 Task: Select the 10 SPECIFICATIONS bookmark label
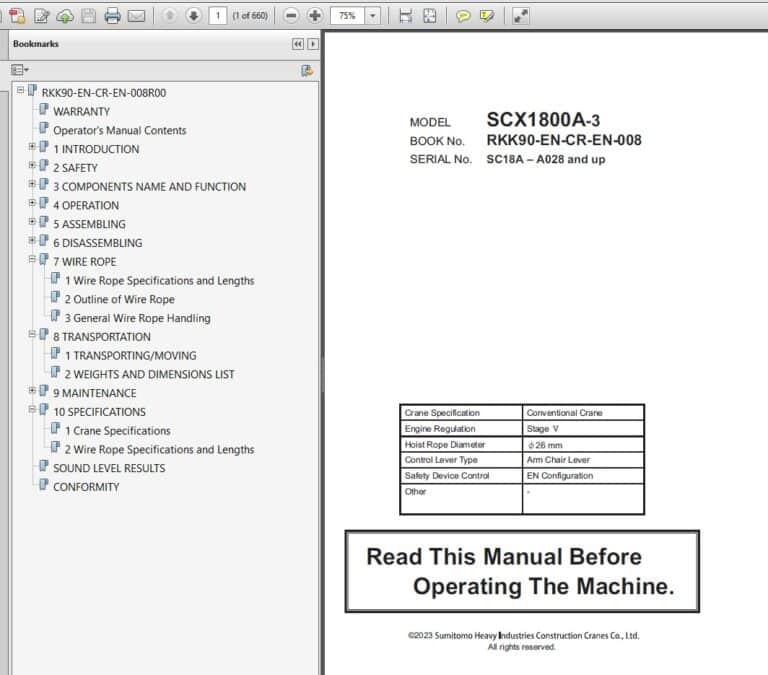[x=99, y=412]
